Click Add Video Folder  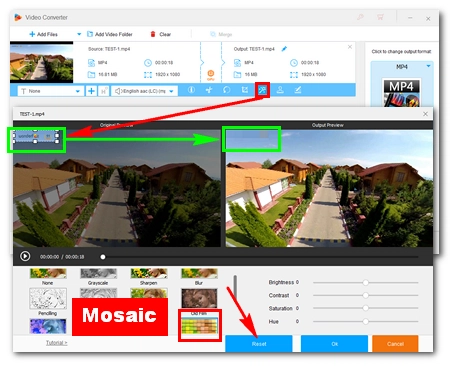(x=110, y=34)
